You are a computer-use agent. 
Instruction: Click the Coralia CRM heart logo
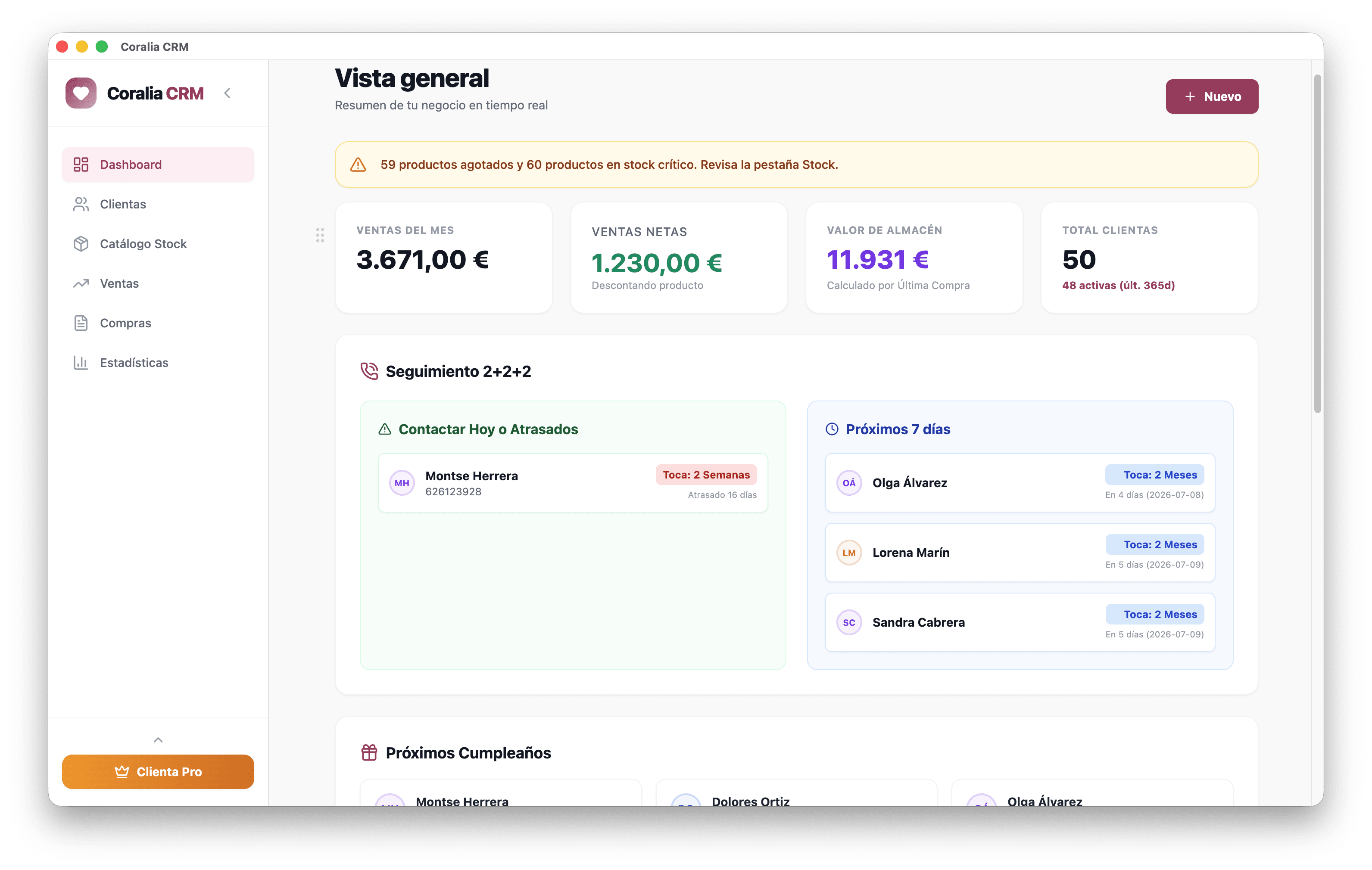point(81,93)
